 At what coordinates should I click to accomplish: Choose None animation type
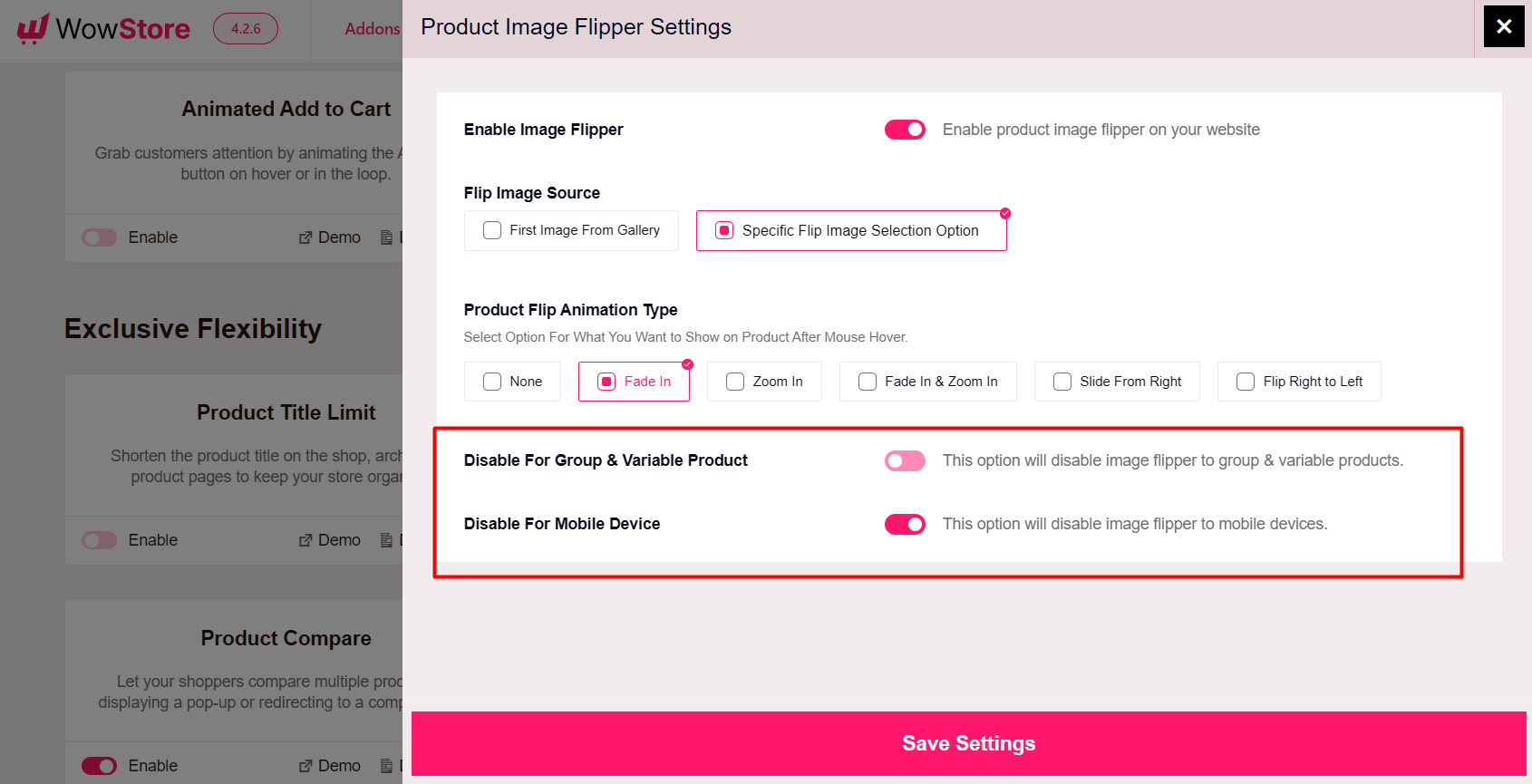pos(512,382)
